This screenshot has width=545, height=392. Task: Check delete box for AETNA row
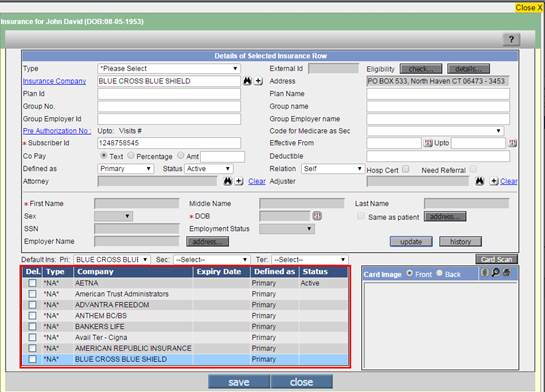pyautogui.click(x=32, y=283)
